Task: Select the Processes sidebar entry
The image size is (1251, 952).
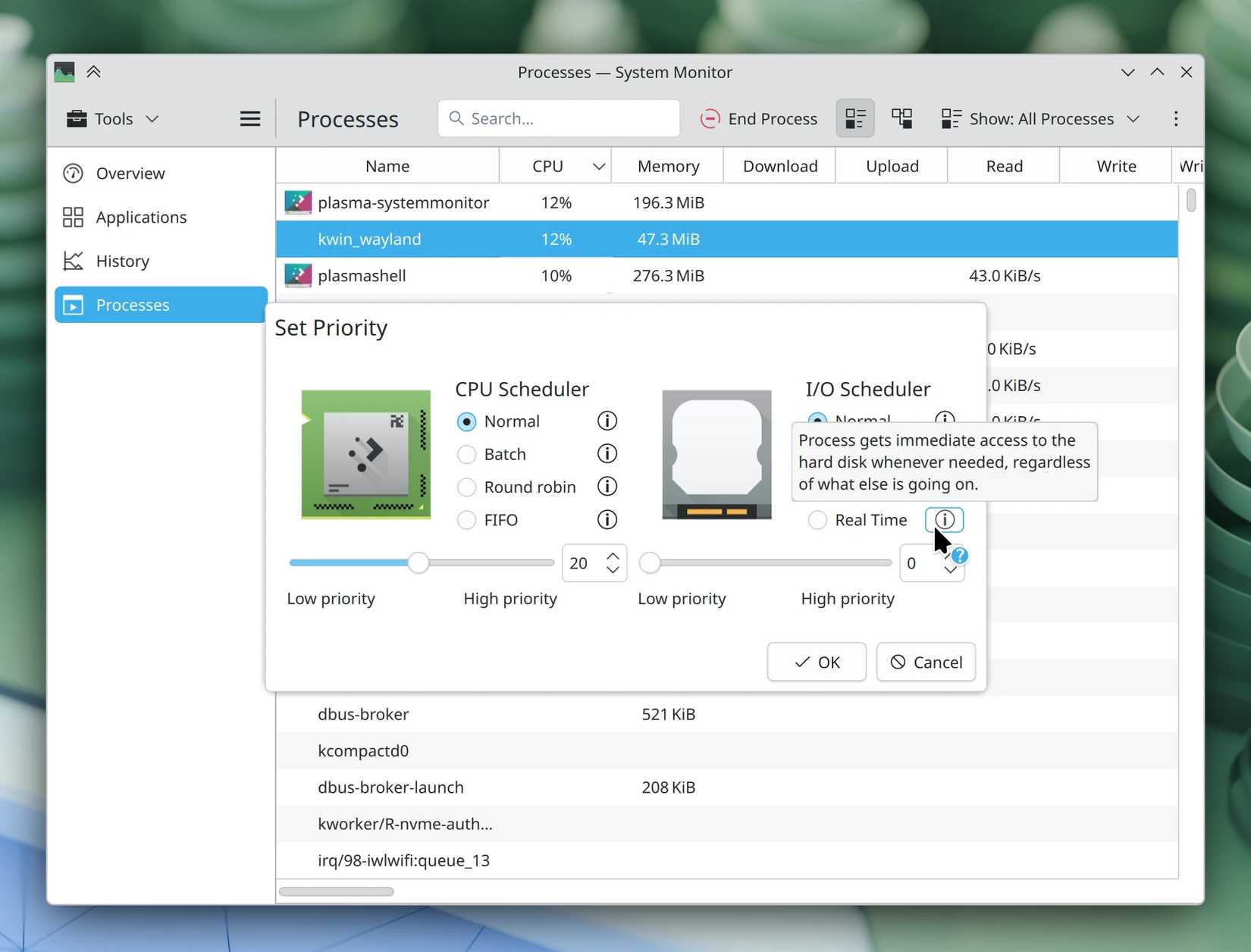Action: [x=133, y=305]
